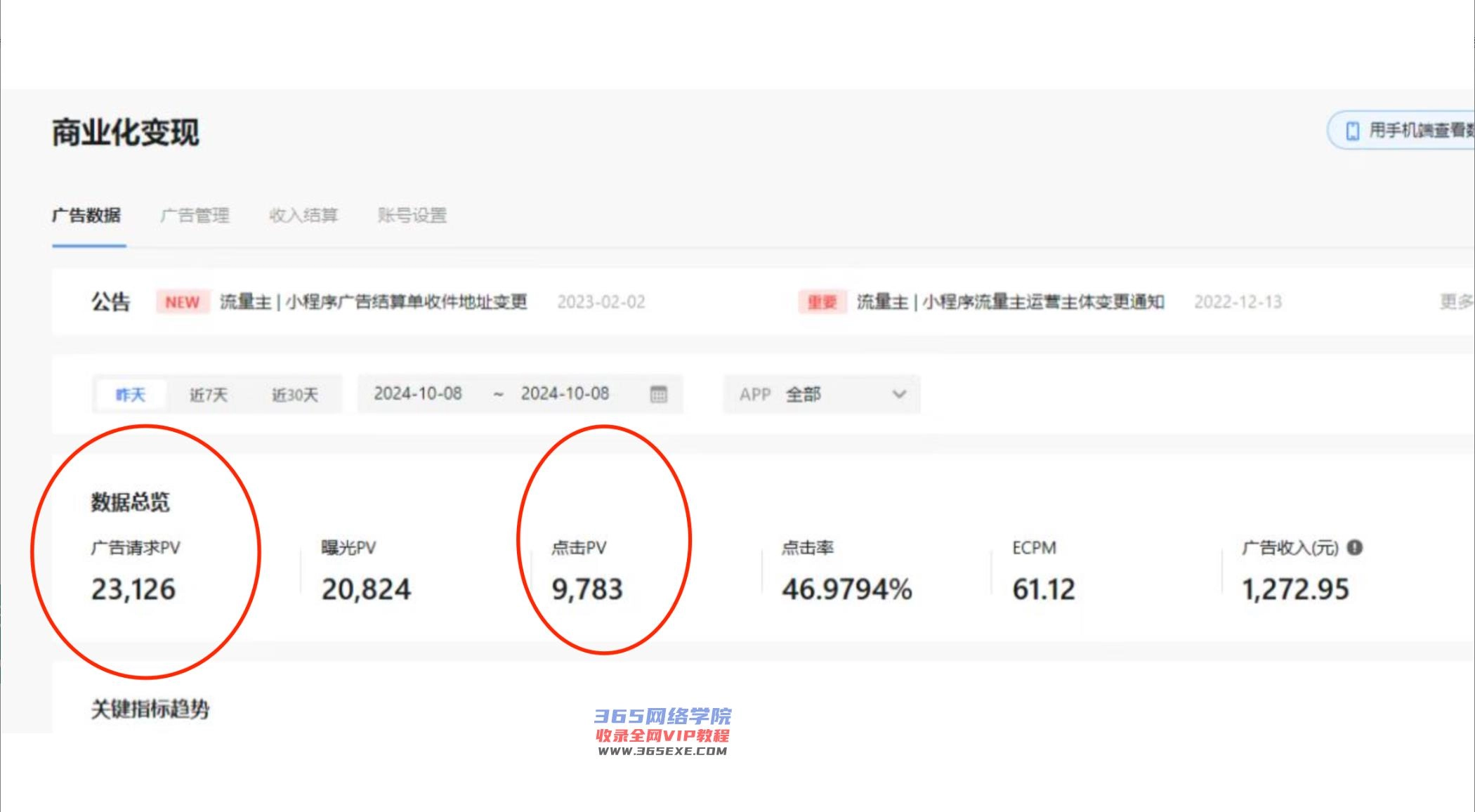Select the 近7天 time range option
Viewport: 1475px width, 812px height.
click(x=209, y=395)
